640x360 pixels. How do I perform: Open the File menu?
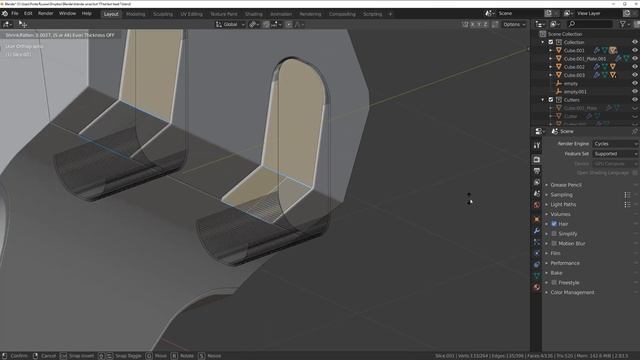(15, 13)
